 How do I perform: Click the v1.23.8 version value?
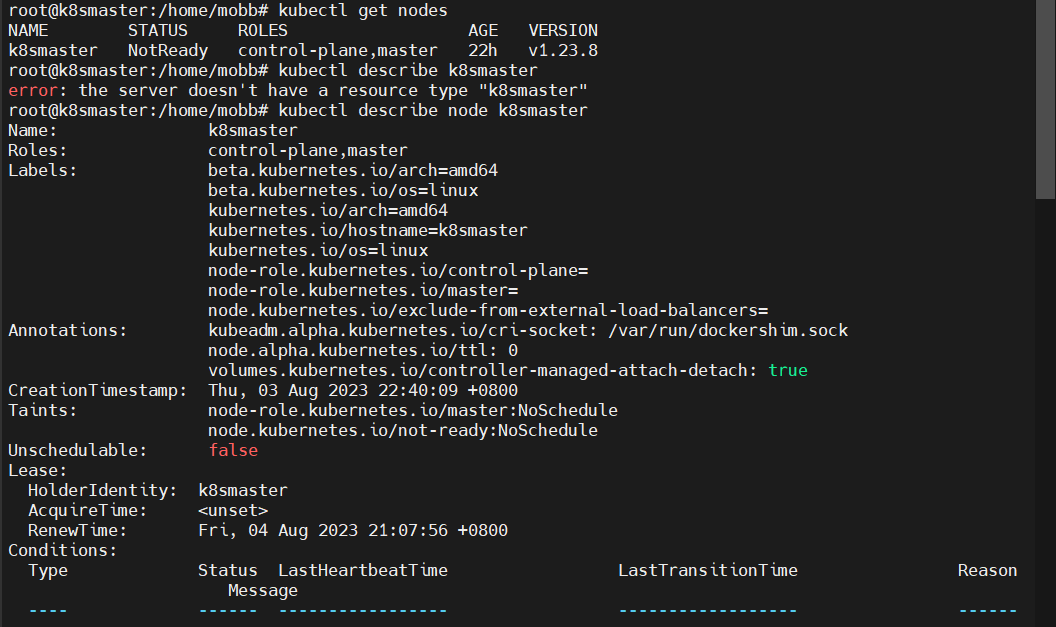click(x=563, y=50)
